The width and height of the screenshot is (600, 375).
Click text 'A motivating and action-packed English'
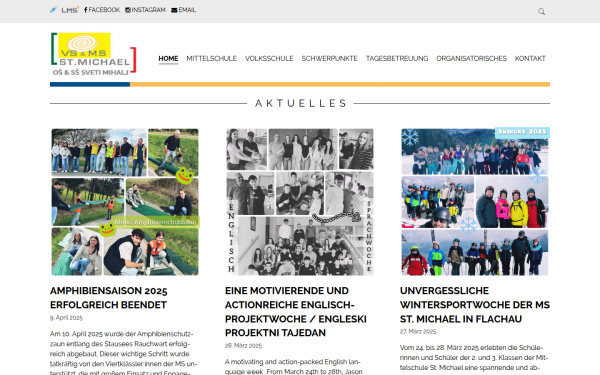[x=293, y=366]
